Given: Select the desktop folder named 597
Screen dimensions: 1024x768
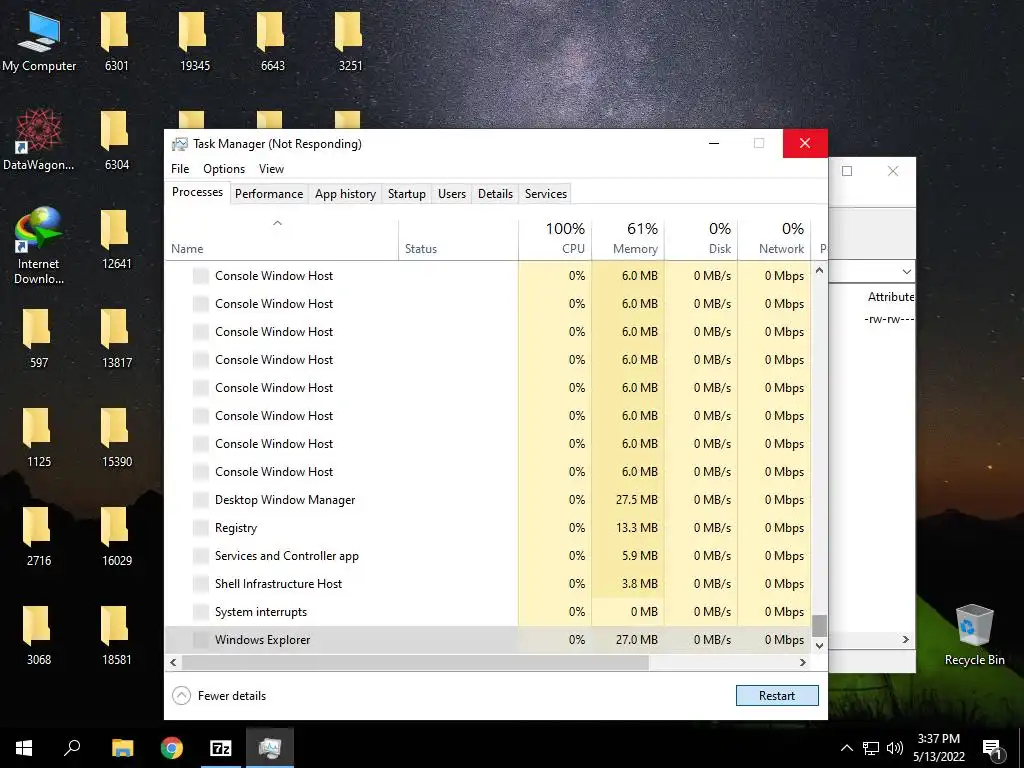Looking at the screenshot, I should pyautogui.click(x=39, y=338).
